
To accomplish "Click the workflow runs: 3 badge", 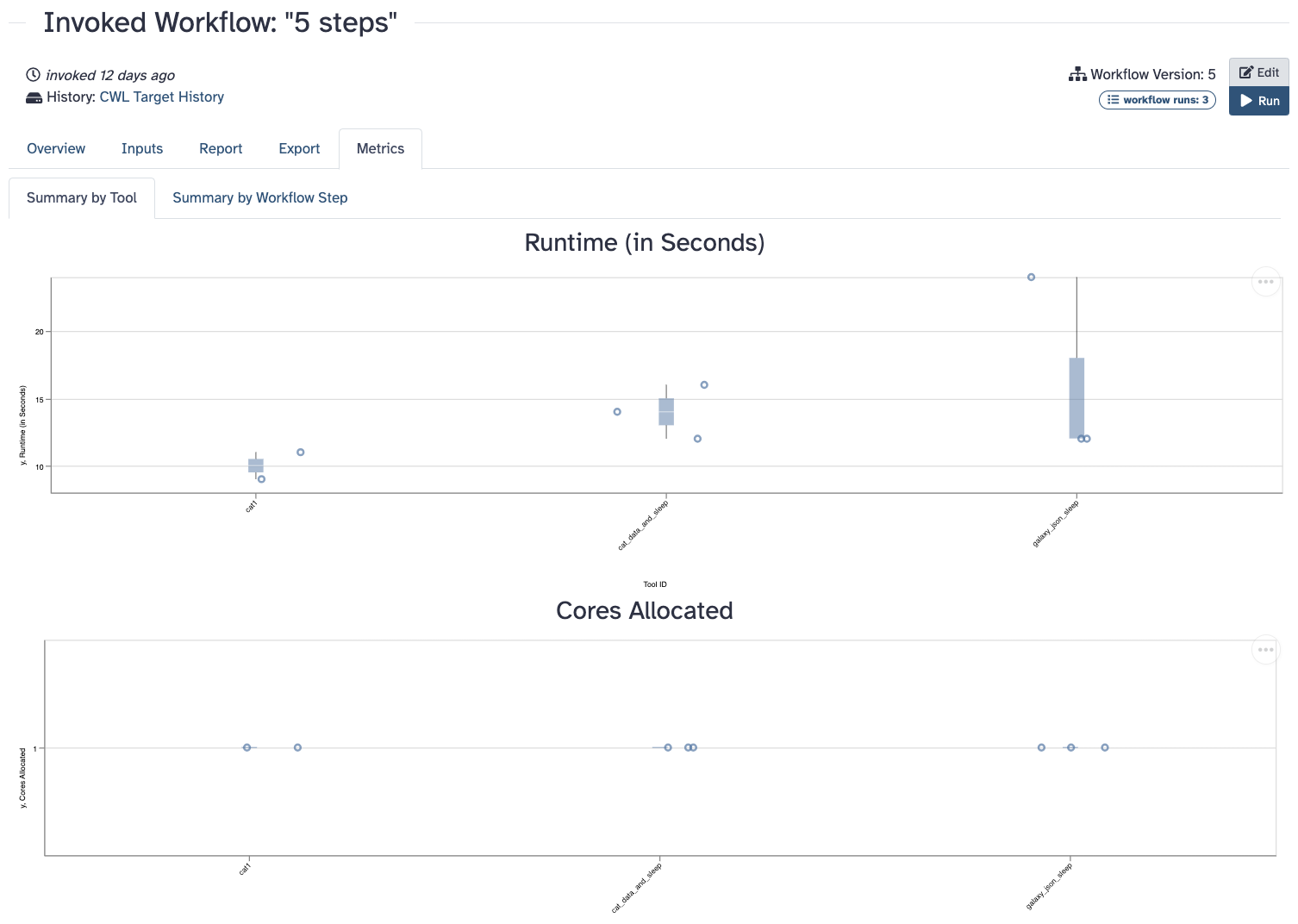I will pyautogui.click(x=1157, y=99).
